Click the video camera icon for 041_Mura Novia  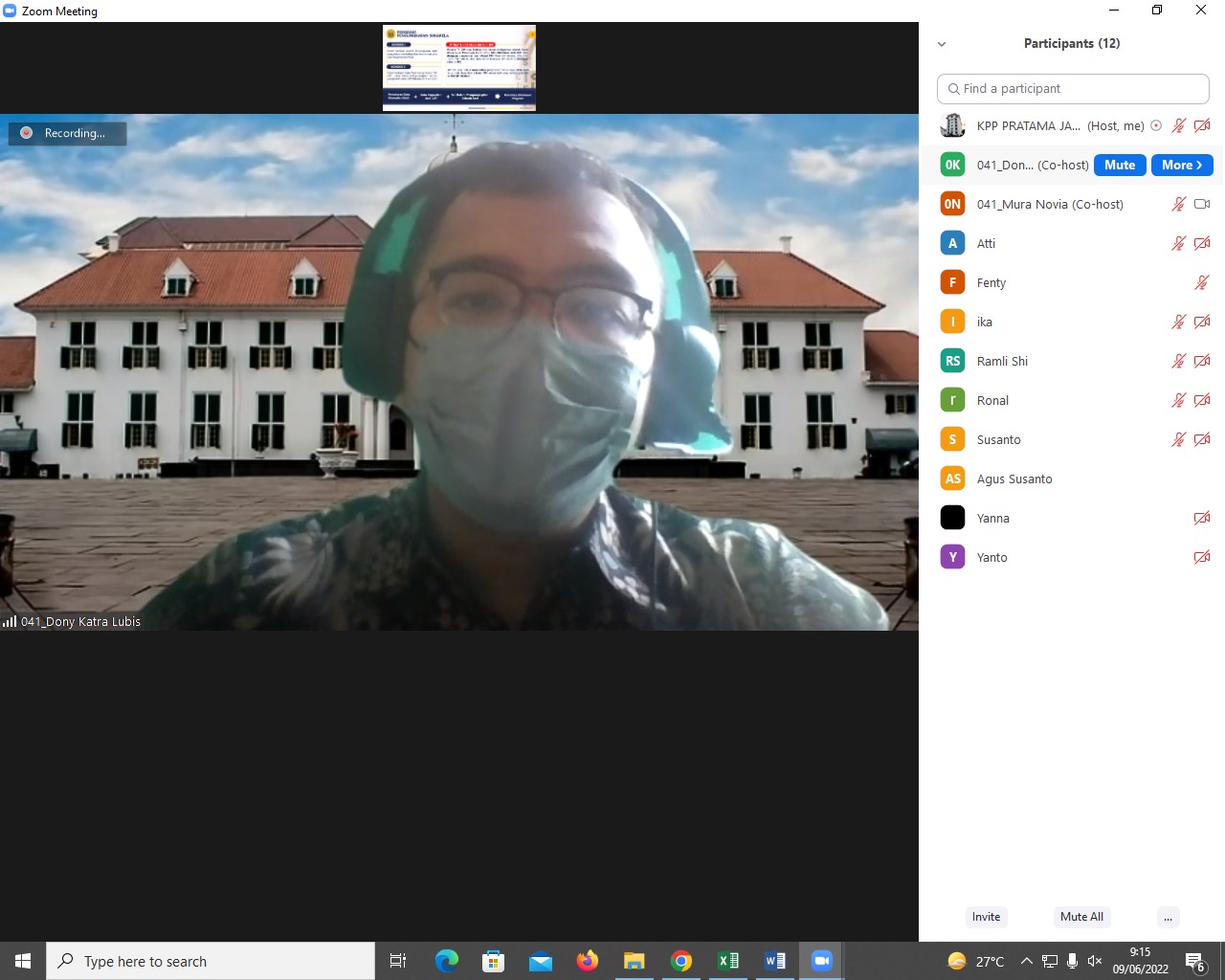click(1202, 204)
